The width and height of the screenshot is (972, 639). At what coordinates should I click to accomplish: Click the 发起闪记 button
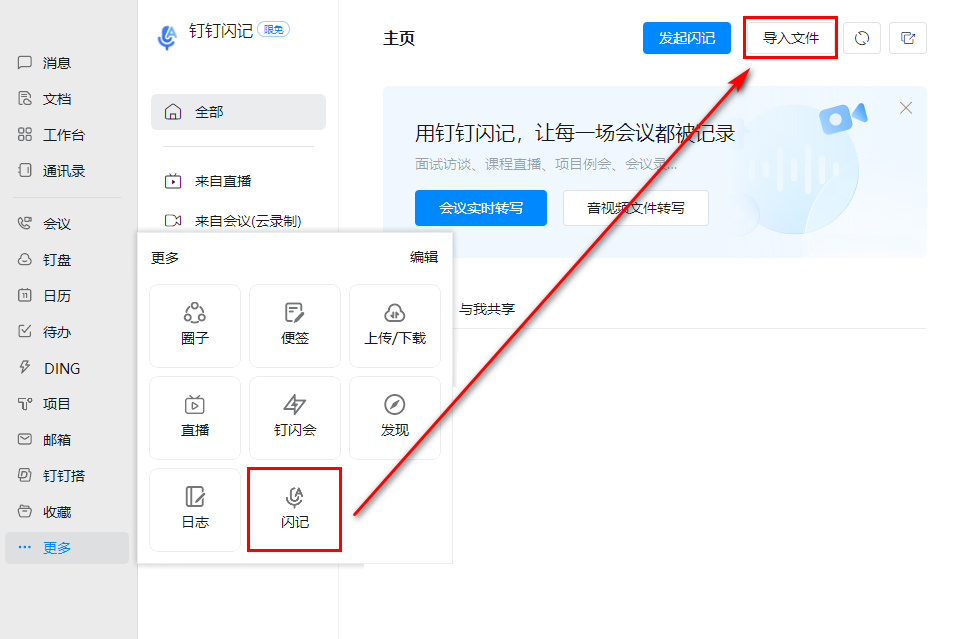pyautogui.click(x=687, y=38)
